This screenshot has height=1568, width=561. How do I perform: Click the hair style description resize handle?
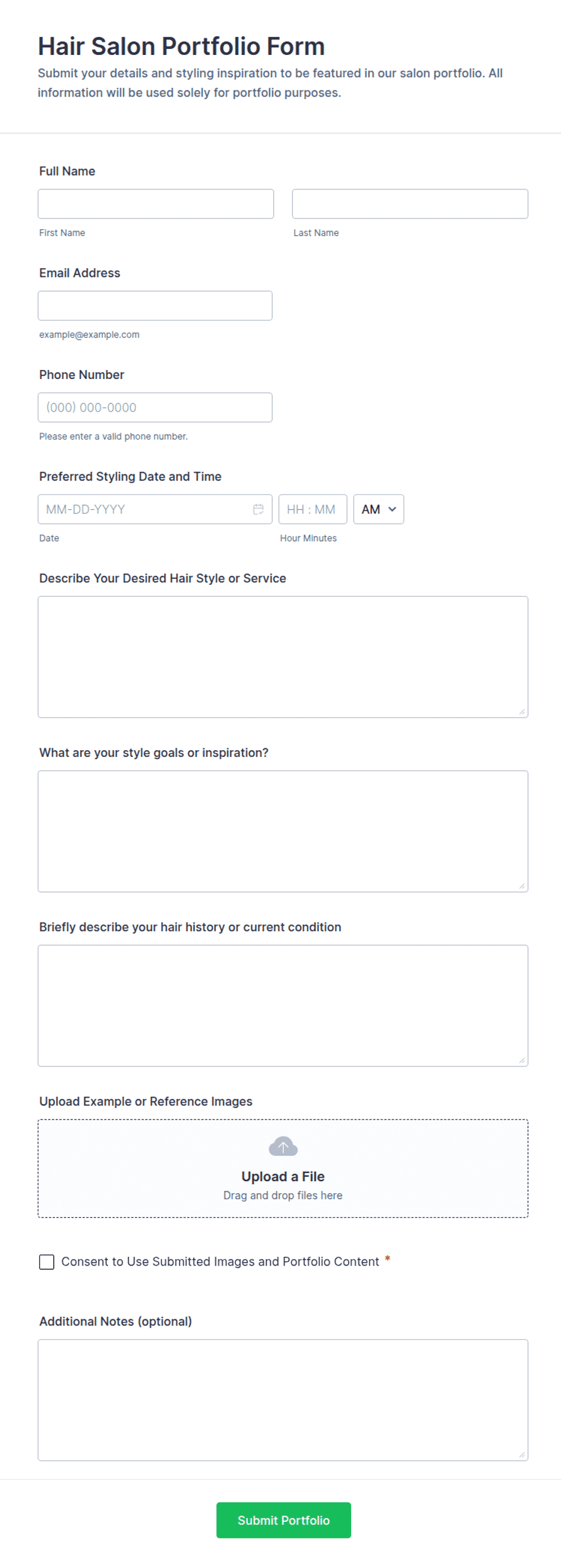[522, 712]
